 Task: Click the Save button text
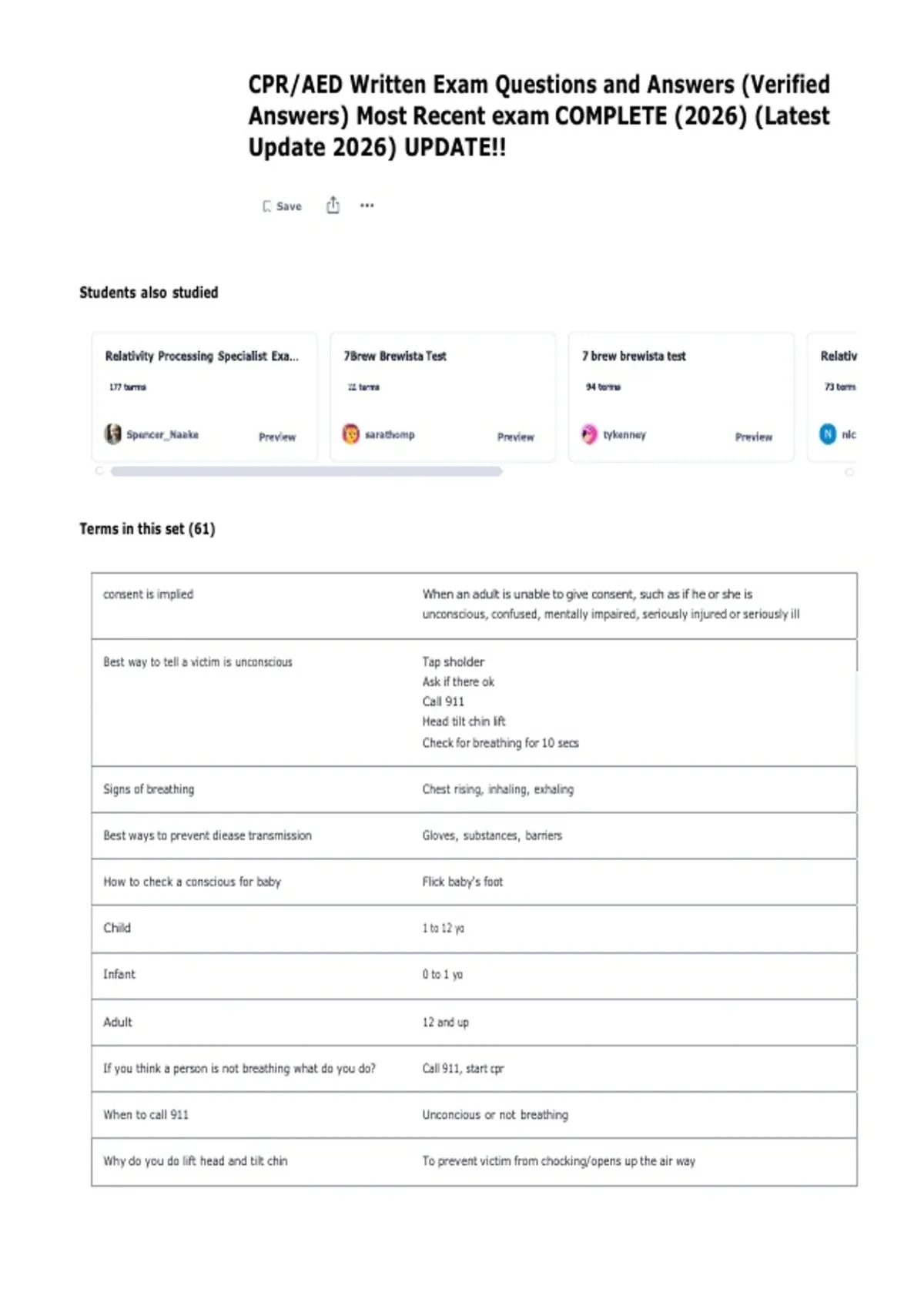pos(289,206)
